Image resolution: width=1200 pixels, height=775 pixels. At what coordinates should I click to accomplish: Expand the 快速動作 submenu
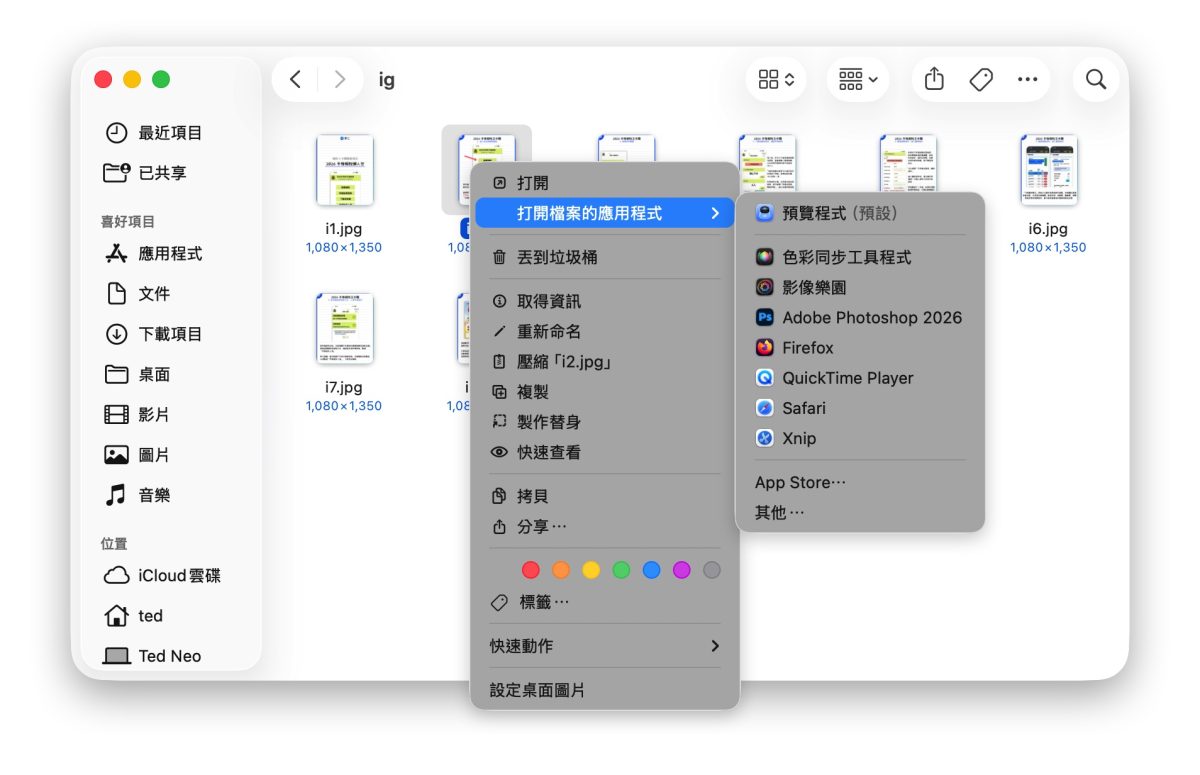click(x=605, y=646)
